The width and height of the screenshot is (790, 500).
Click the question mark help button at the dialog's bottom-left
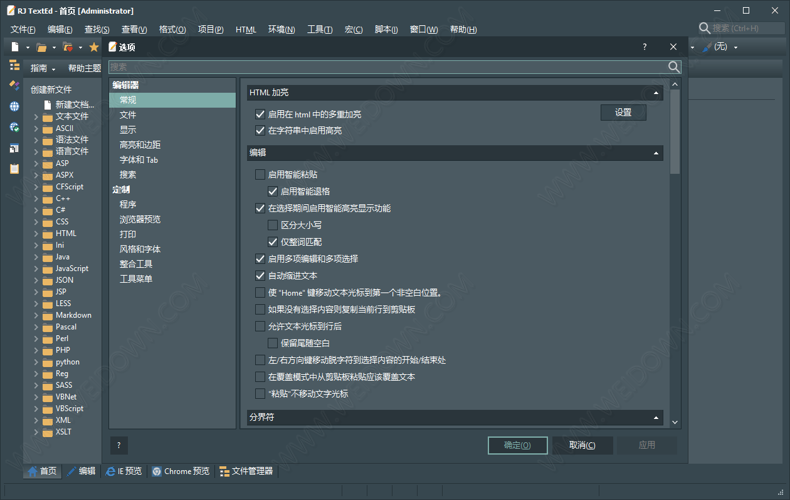[x=119, y=445]
